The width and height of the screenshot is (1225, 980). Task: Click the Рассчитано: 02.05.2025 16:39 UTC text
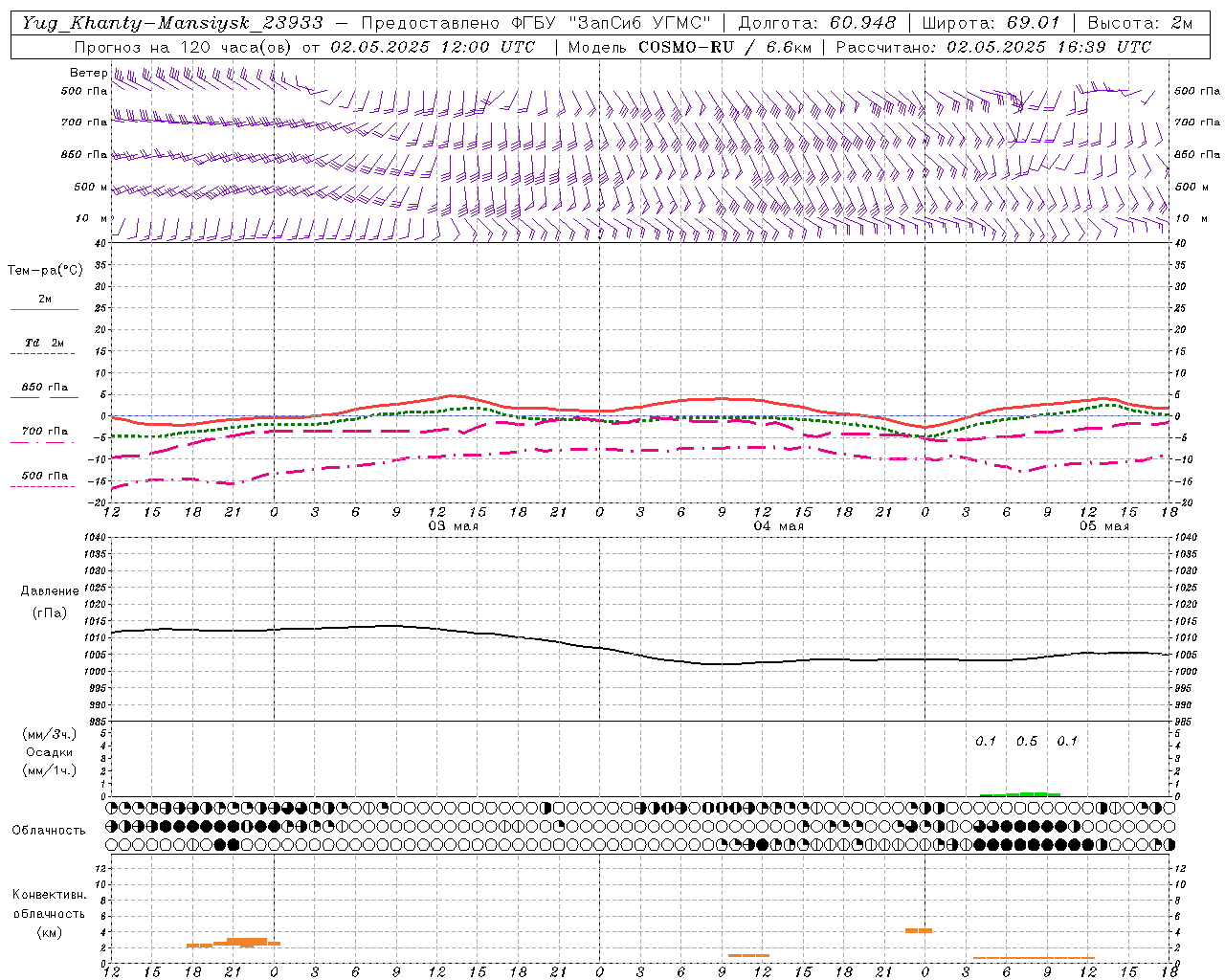point(993,47)
